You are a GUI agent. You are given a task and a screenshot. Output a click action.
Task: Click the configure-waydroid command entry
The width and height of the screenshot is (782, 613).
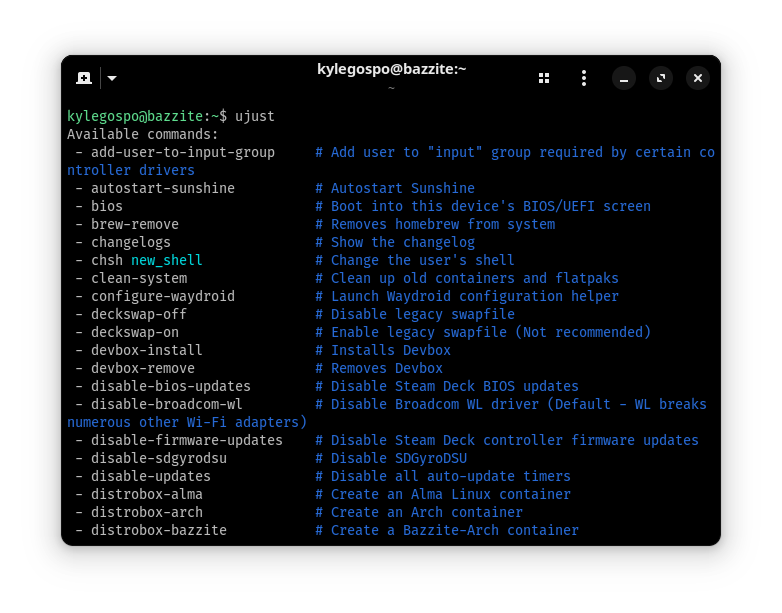(x=162, y=296)
